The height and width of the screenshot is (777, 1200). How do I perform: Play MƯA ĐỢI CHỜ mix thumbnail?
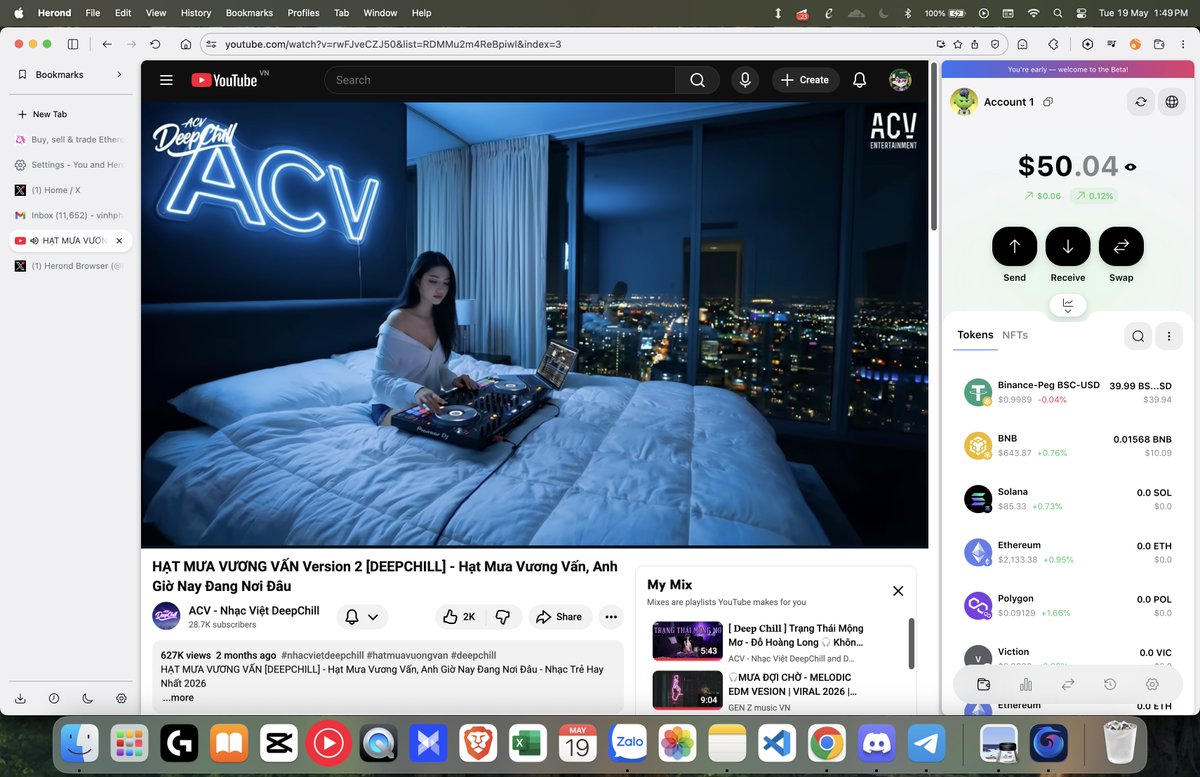coord(687,690)
